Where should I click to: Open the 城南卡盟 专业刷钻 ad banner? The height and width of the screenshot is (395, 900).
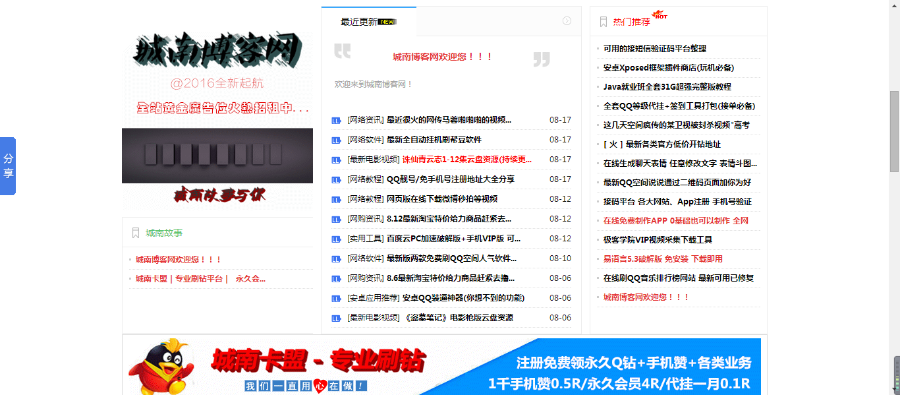click(442, 366)
